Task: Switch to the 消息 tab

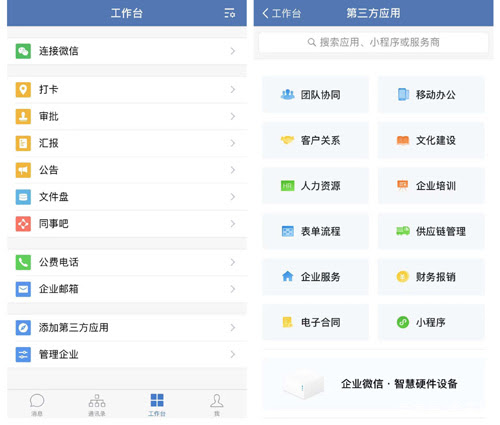Action: pyautogui.click(x=37, y=405)
